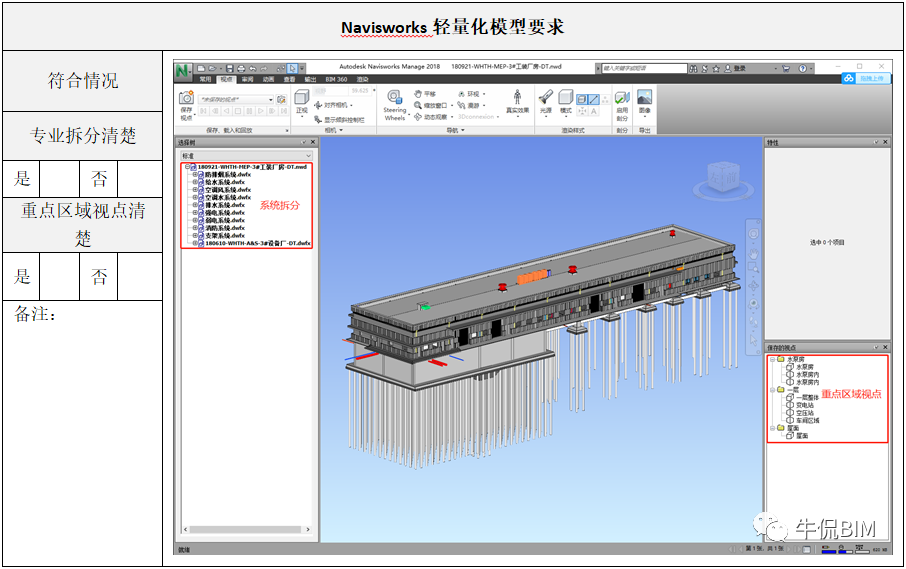
Task: Switch to the 动画 ribbon tab
Action: click(x=269, y=79)
